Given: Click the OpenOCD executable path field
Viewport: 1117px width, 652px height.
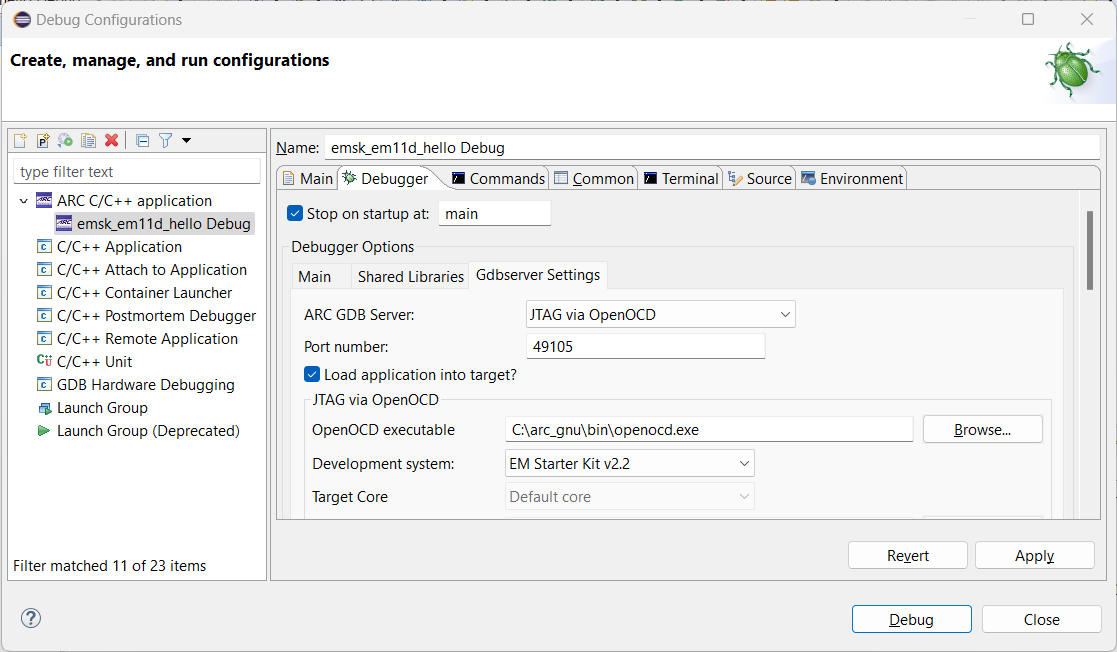Looking at the screenshot, I should [x=709, y=430].
